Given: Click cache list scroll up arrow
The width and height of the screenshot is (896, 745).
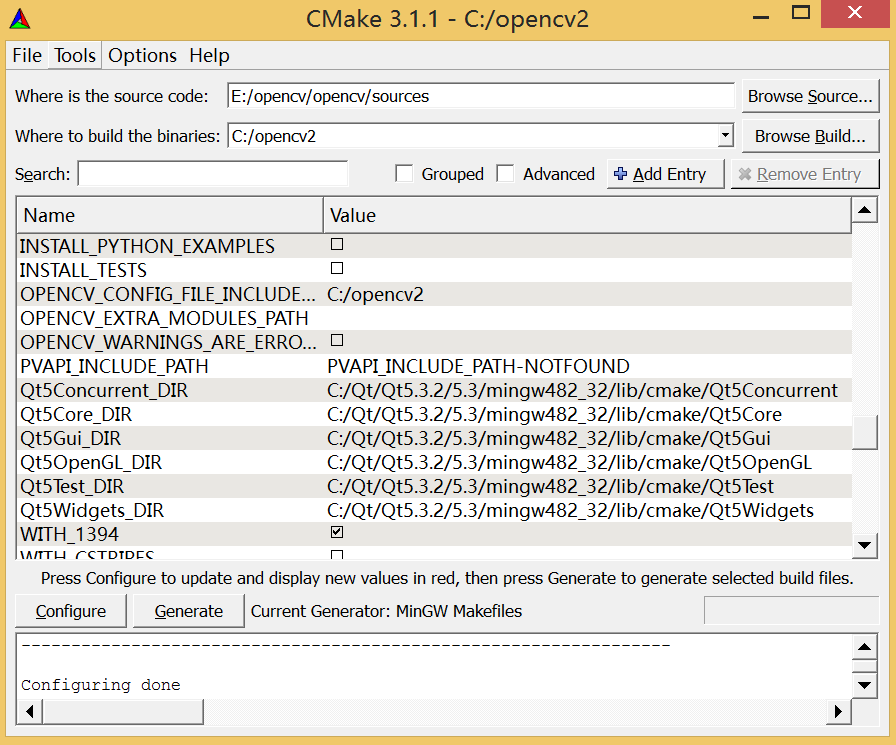Looking at the screenshot, I should [x=865, y=210].
